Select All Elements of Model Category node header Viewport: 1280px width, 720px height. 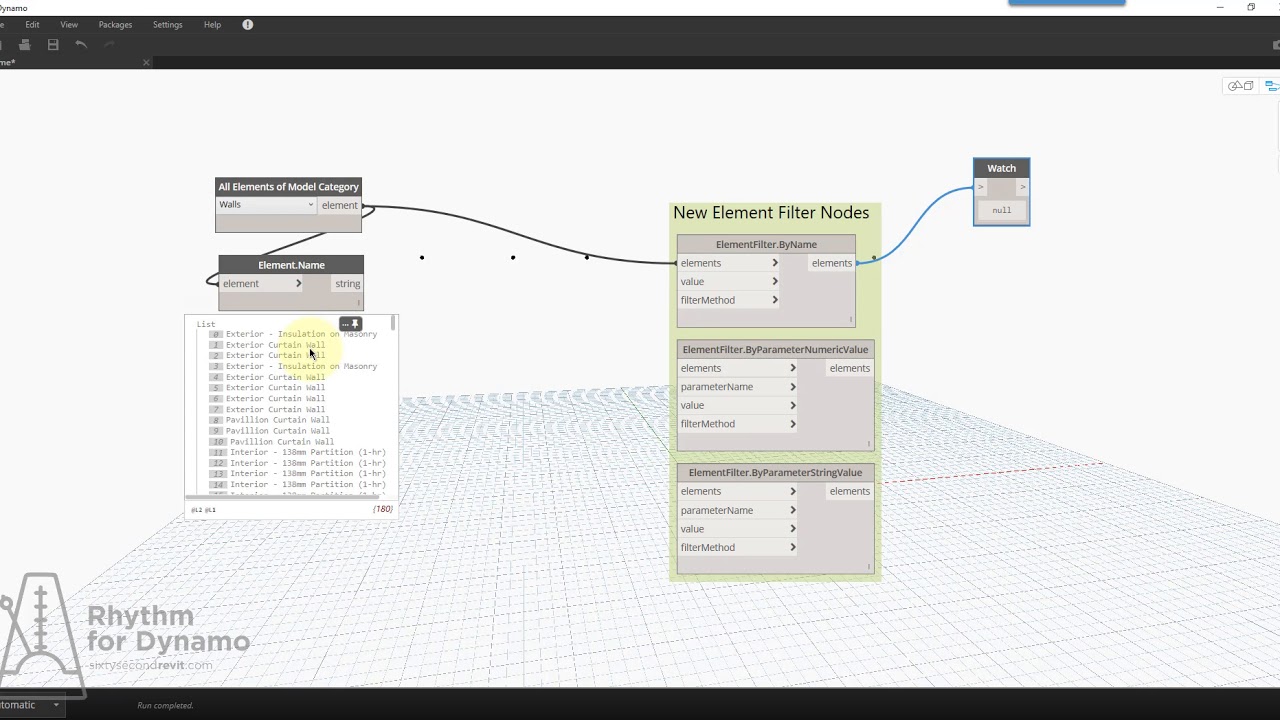[288, 187]
